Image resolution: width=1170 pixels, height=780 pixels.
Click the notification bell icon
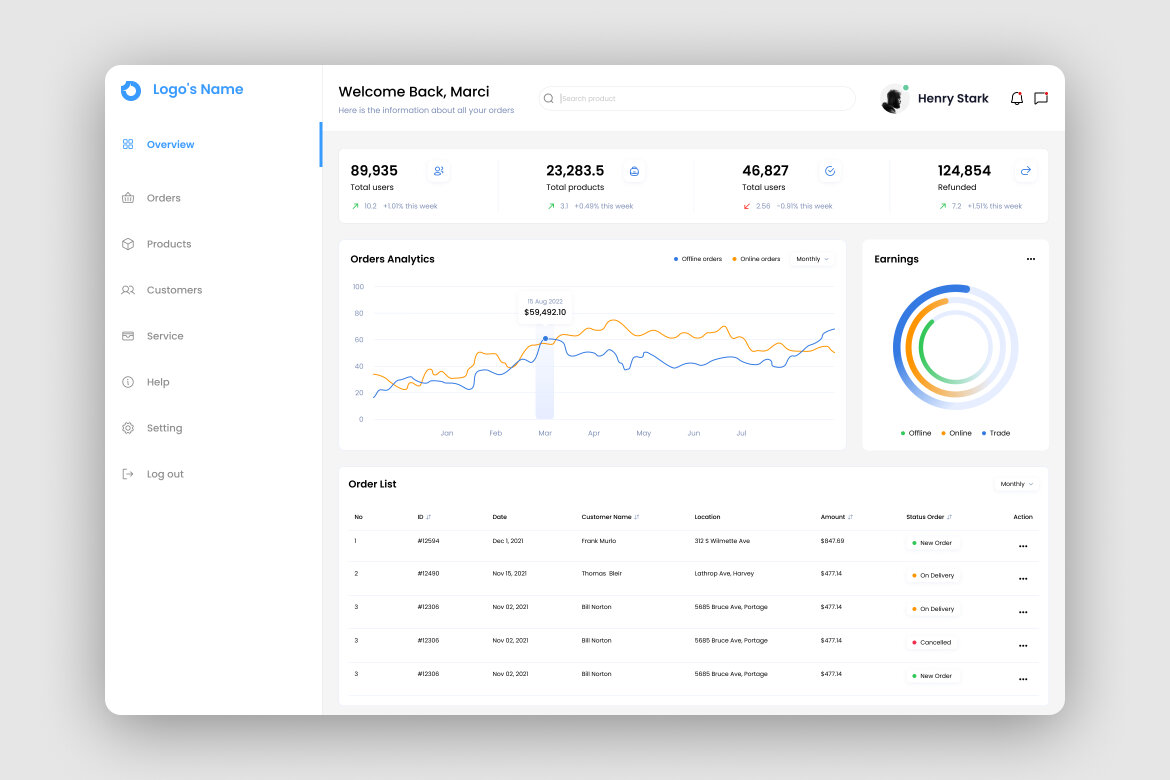[1016, 98]
